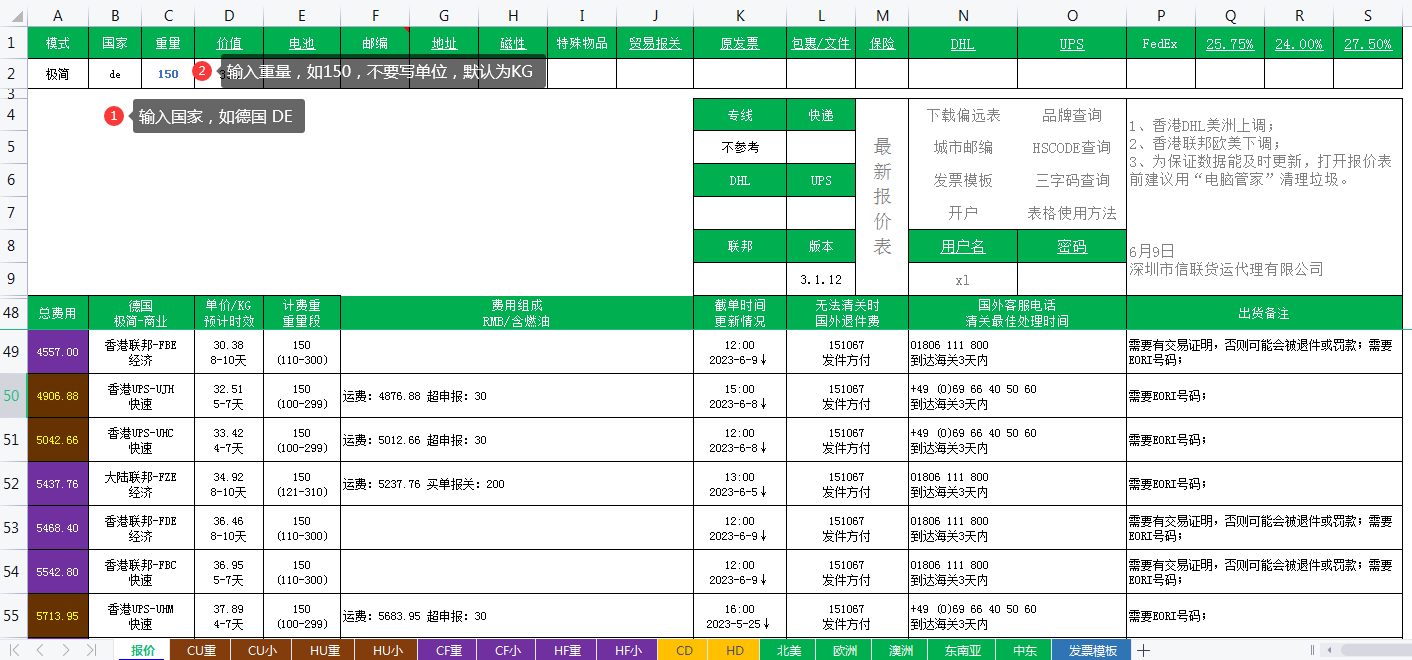Image resolution: width=1412 pixels, height=660 pixels.
Task: Switch to the CU重 sheet tab
Action: 201,649
